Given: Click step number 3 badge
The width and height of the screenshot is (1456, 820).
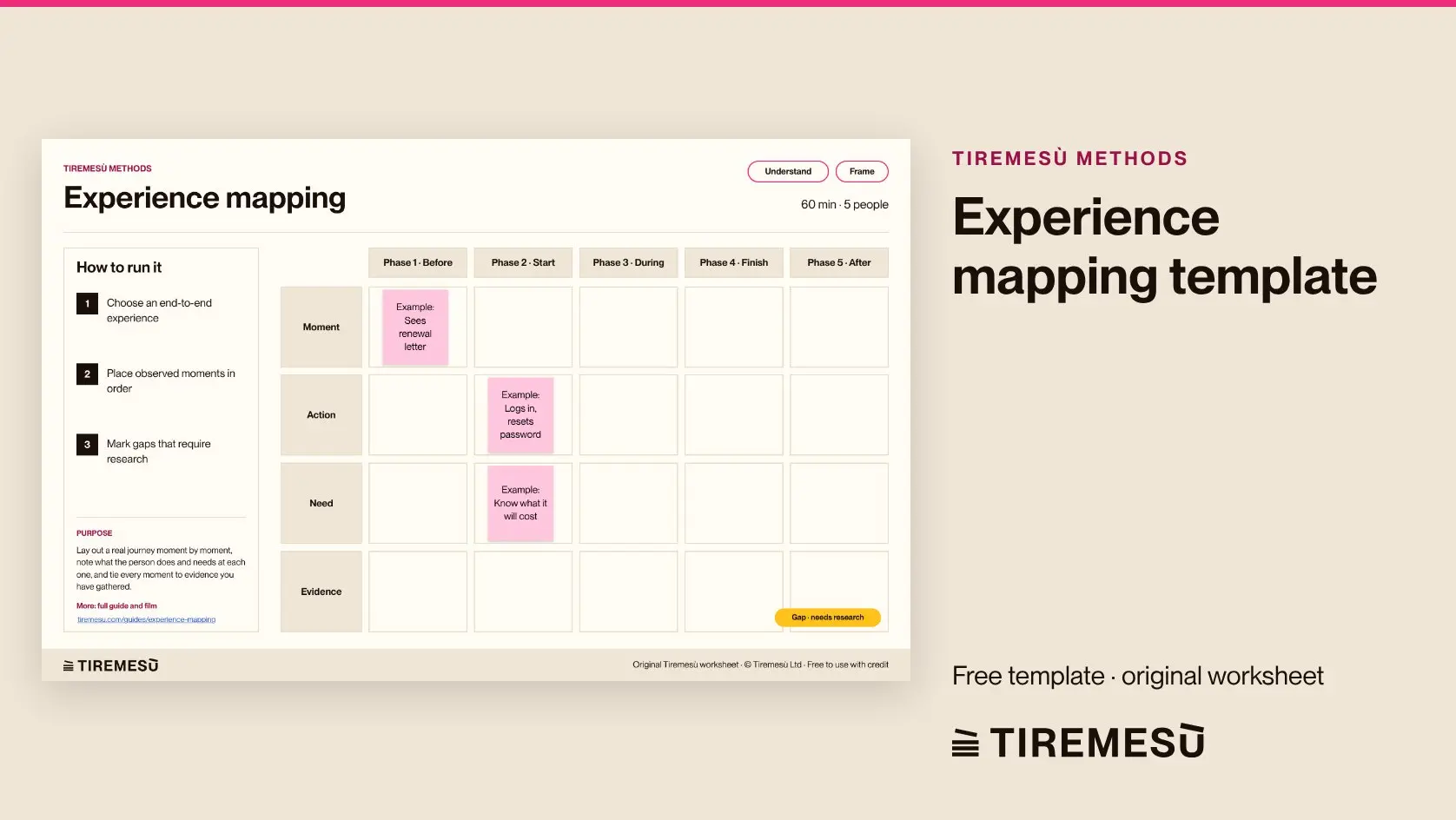Looking at the screenshot, I should (87, 445).
